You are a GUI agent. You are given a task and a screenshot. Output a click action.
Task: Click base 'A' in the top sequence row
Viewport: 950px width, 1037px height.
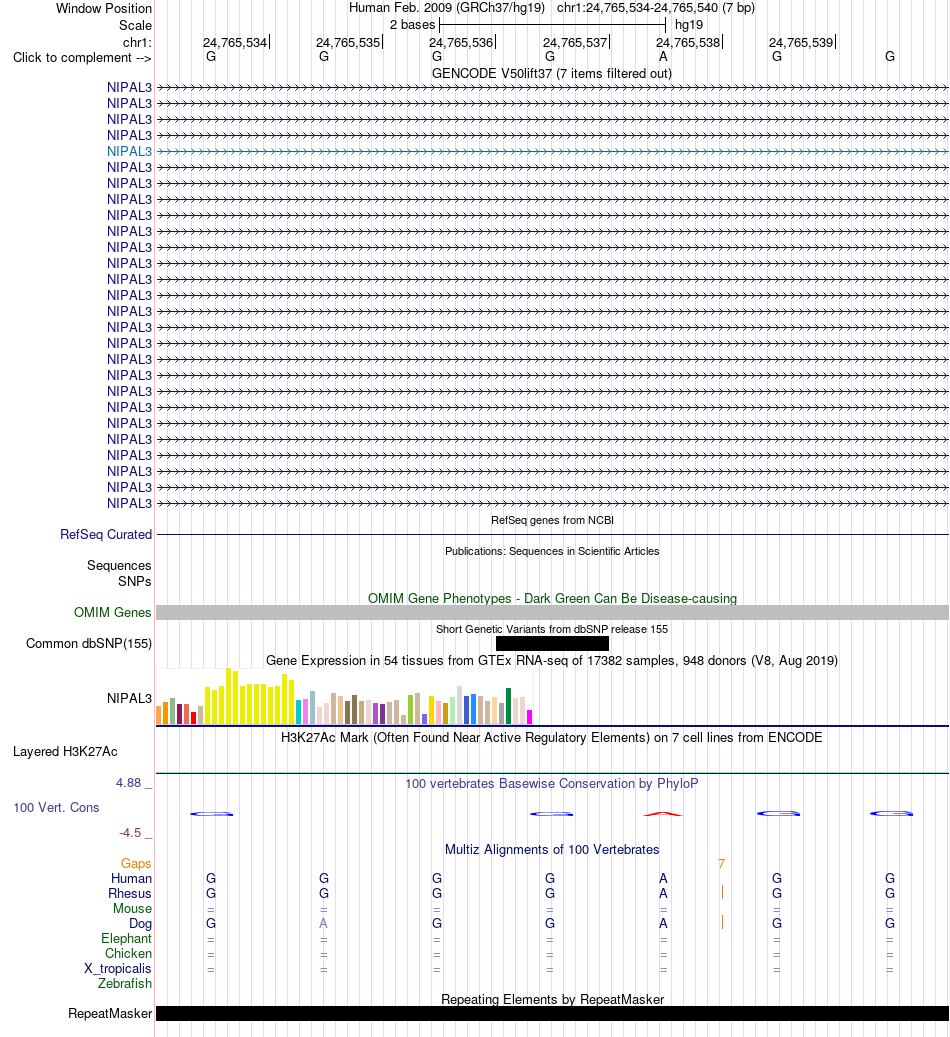pyautogui.click(x=663, y=56)
